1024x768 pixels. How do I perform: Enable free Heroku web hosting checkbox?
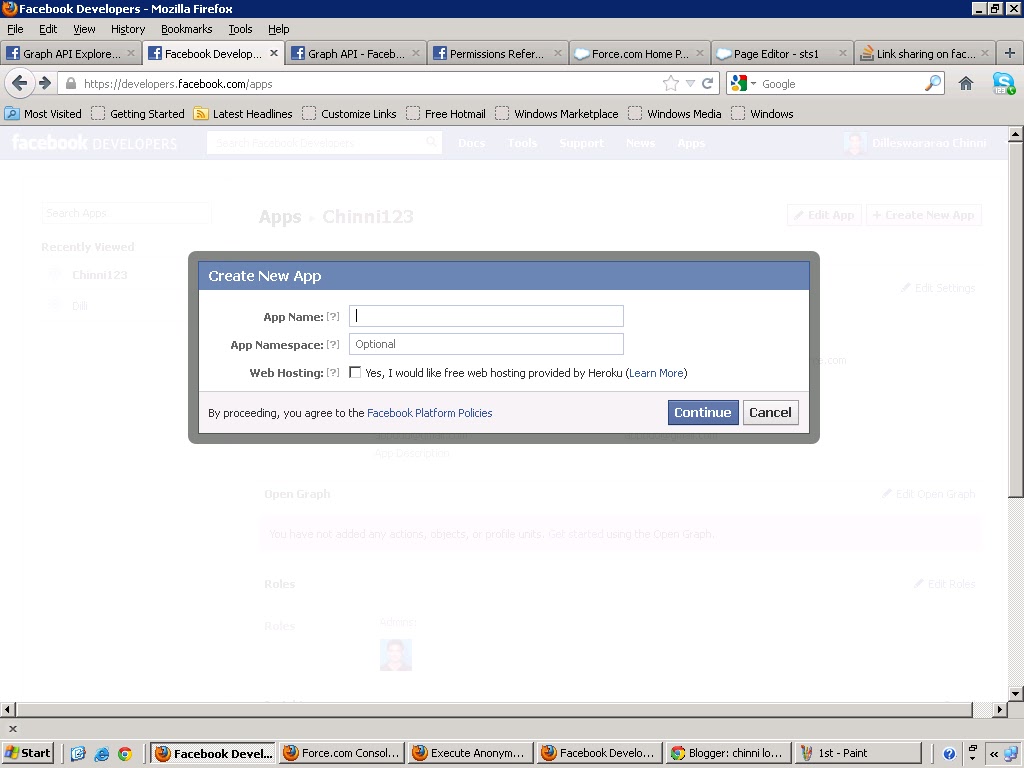pos(355,372)
